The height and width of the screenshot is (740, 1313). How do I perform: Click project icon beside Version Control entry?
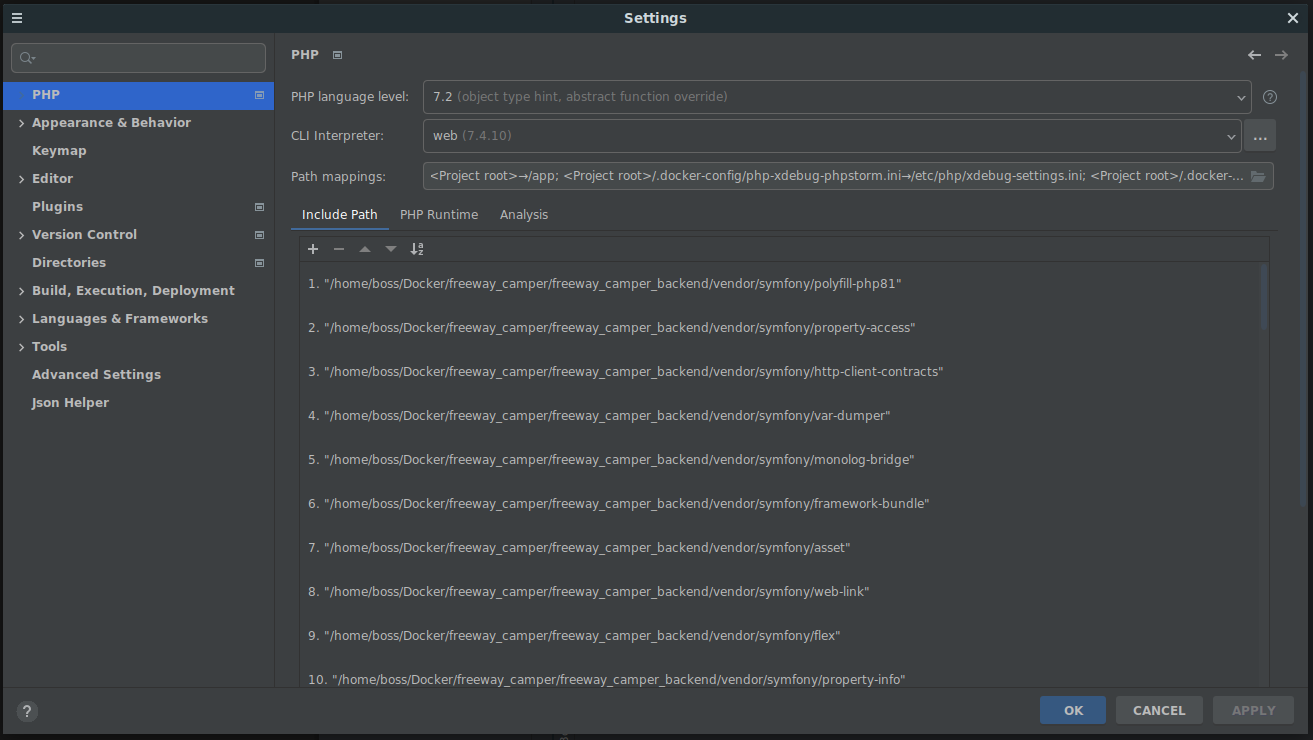click(x=259, y=235)
